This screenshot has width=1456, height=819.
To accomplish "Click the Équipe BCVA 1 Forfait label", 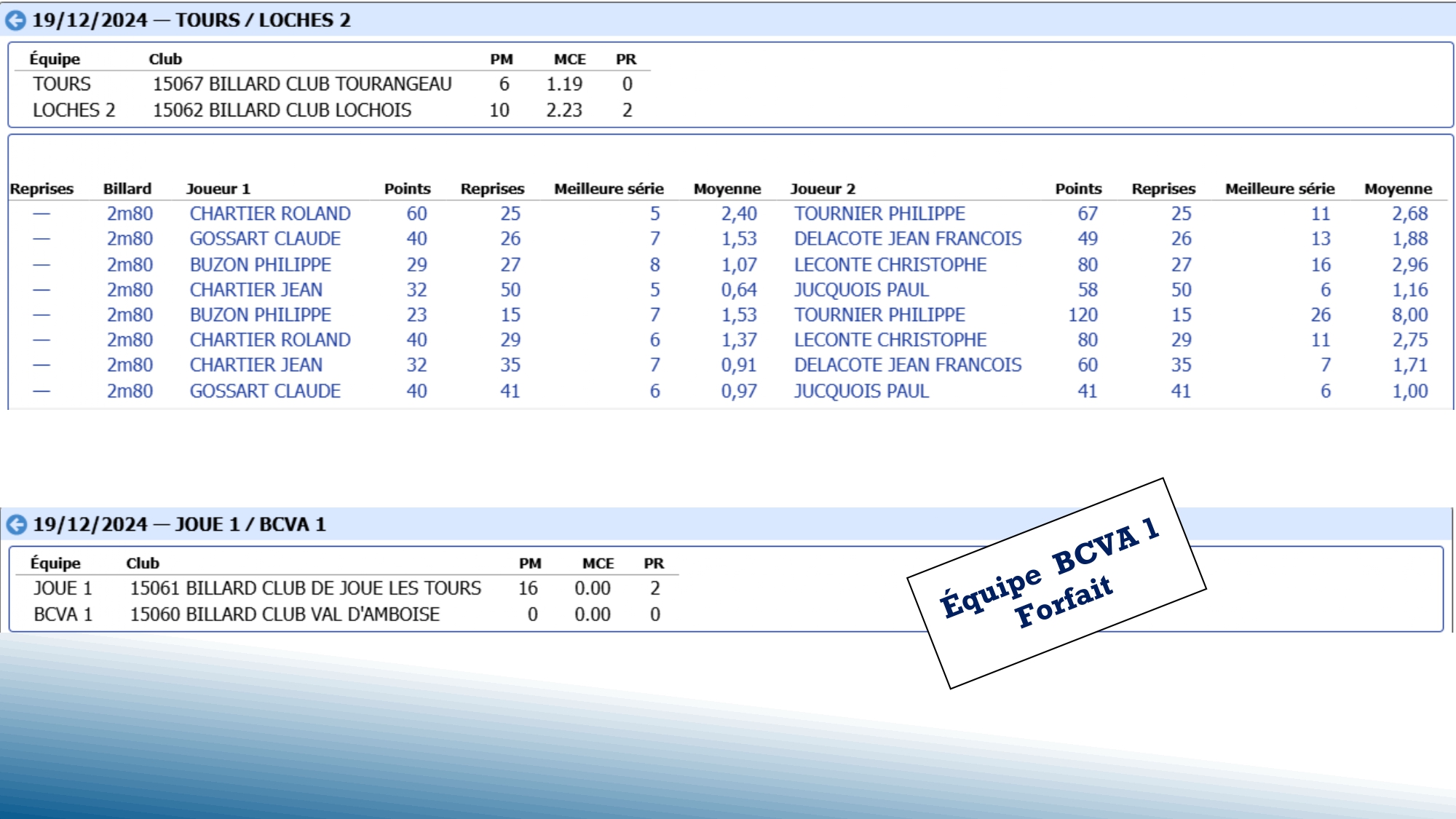I will pos(1056,583).
